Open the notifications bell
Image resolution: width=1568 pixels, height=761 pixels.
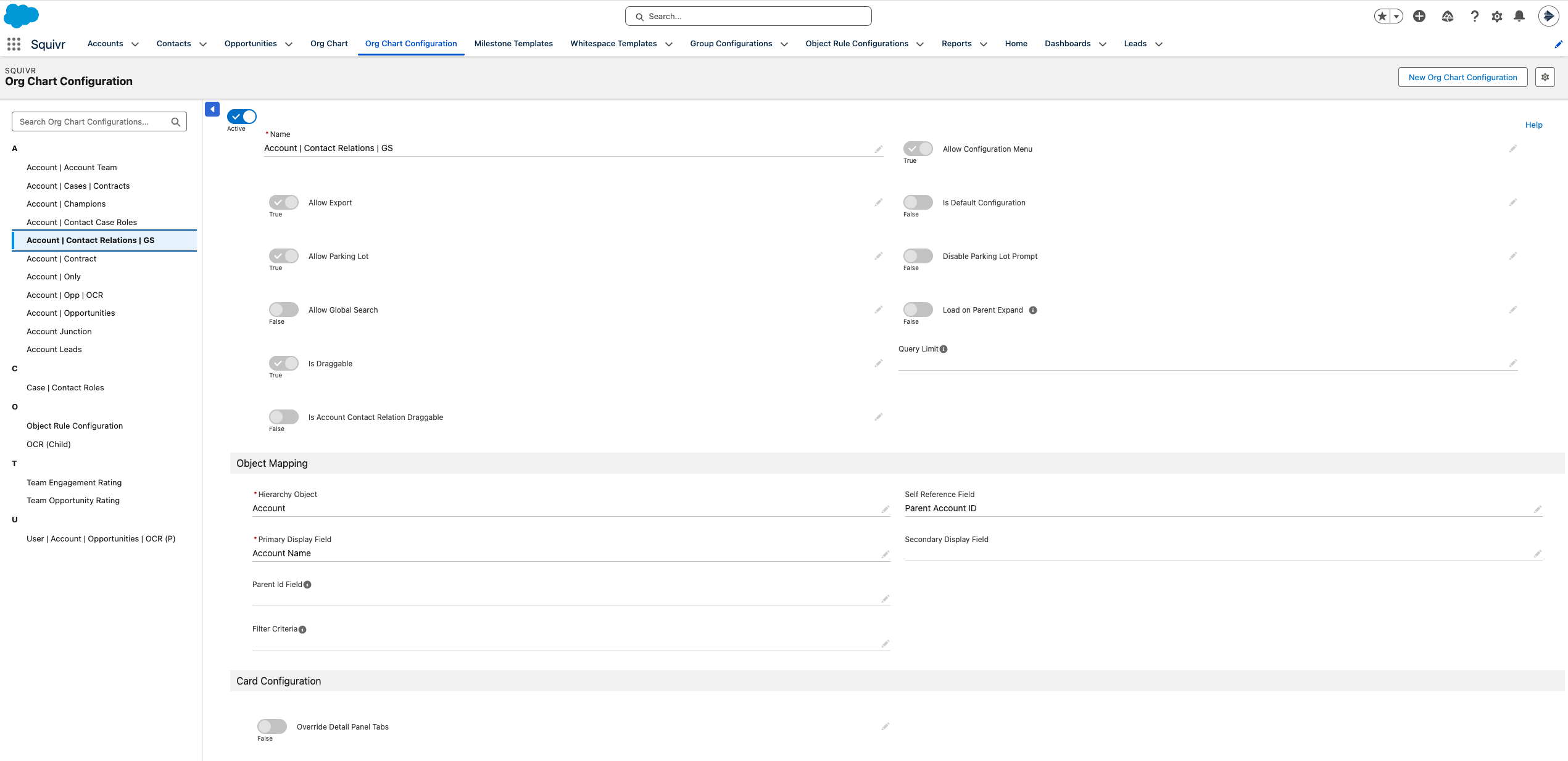click(x=1519, y=16)
